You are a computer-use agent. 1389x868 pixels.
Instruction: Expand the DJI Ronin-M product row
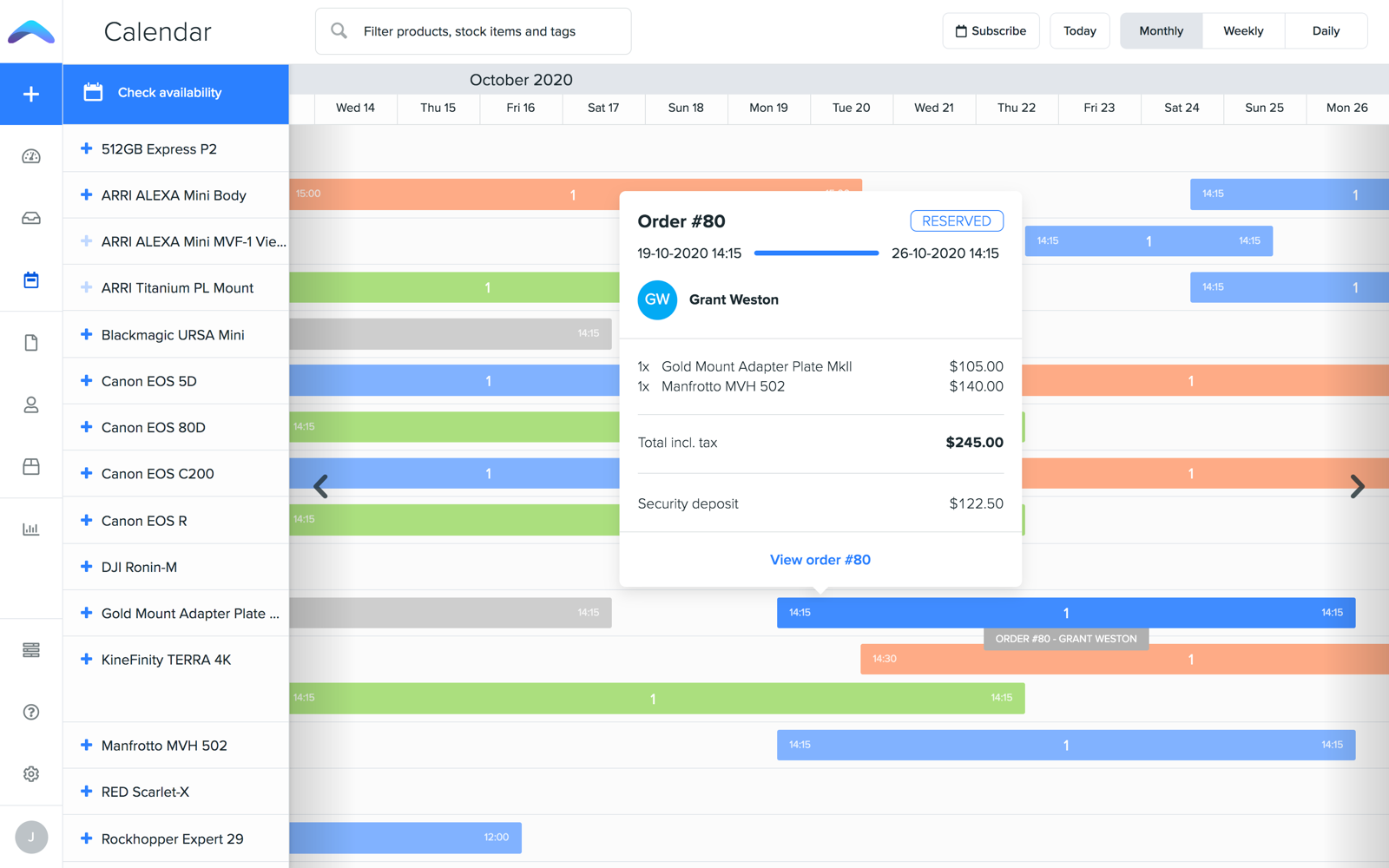(x=87, y=567)
